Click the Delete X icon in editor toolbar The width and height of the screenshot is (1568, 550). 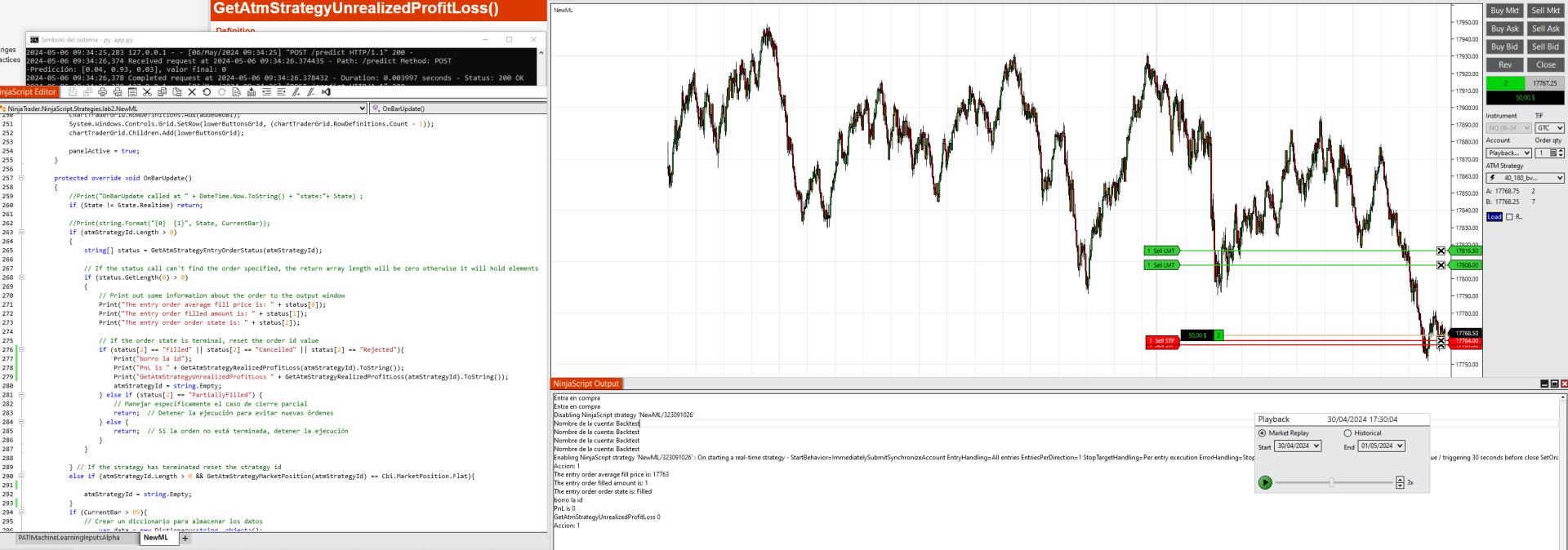192,92
